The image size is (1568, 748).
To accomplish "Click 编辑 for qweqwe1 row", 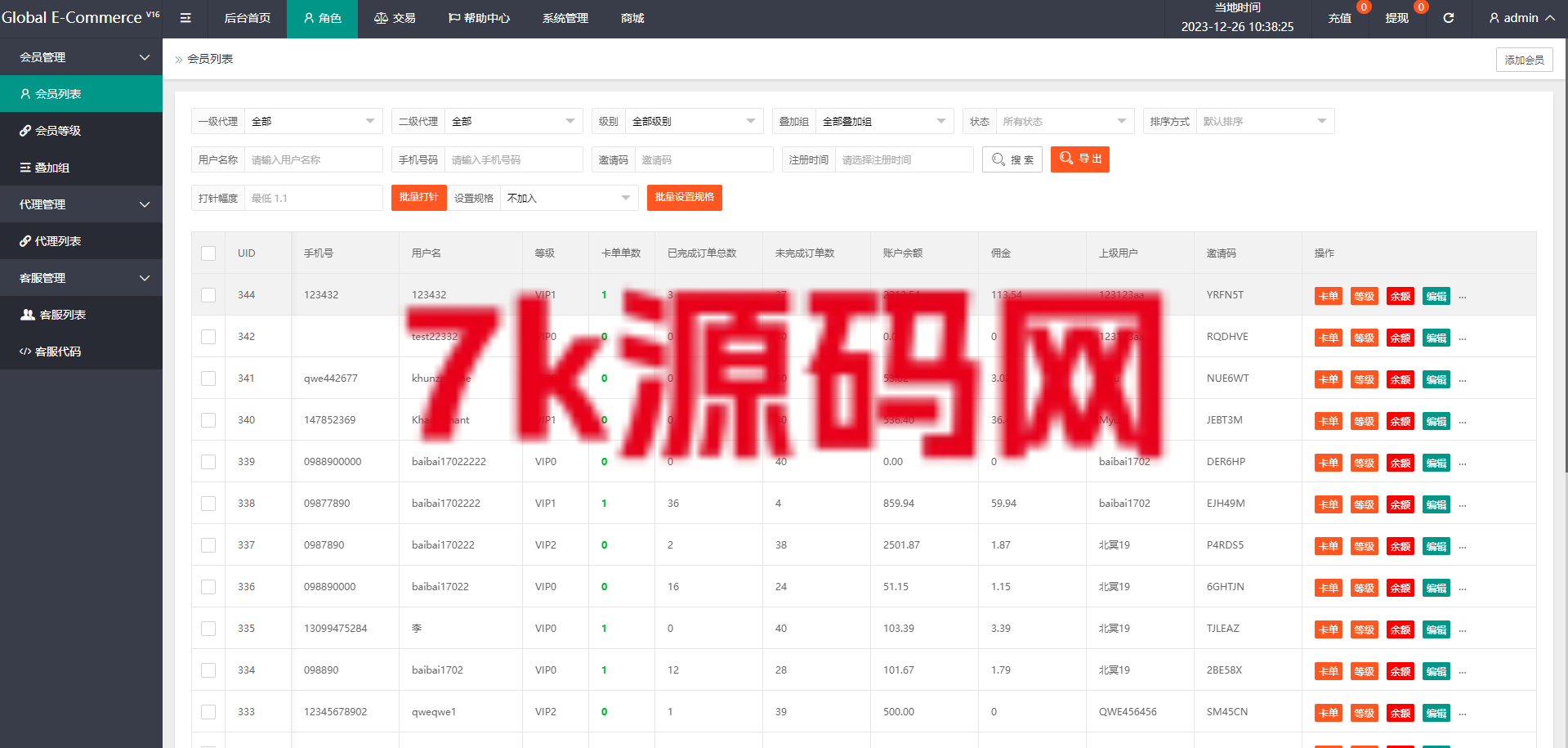I will pos(1436,713).
